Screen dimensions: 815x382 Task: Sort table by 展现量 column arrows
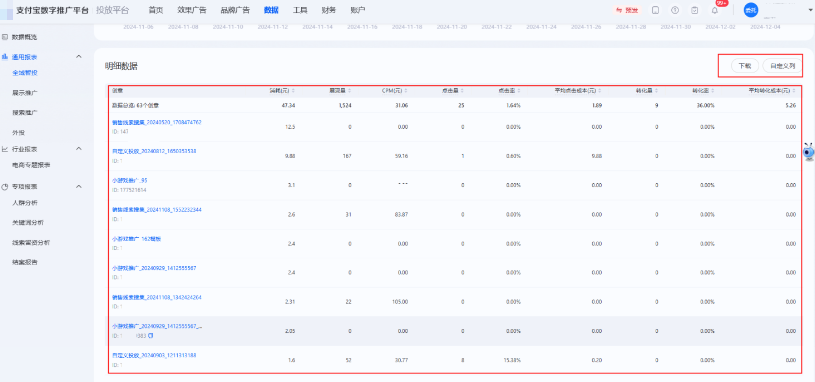[350, 91]
